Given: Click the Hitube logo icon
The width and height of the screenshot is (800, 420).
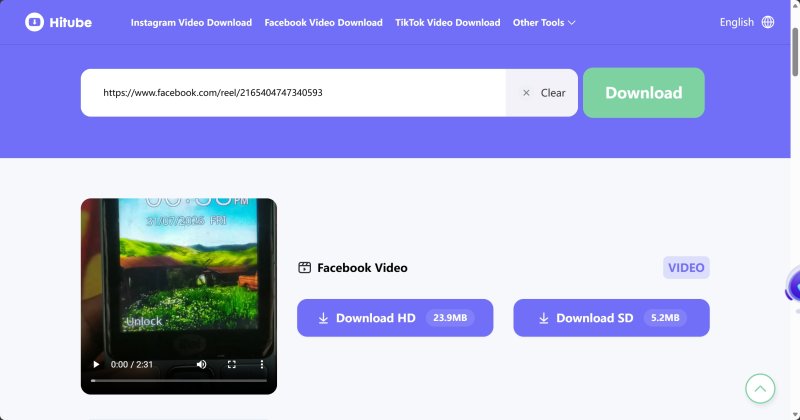Looking at the screenshot, I should (x=35, y=22).
